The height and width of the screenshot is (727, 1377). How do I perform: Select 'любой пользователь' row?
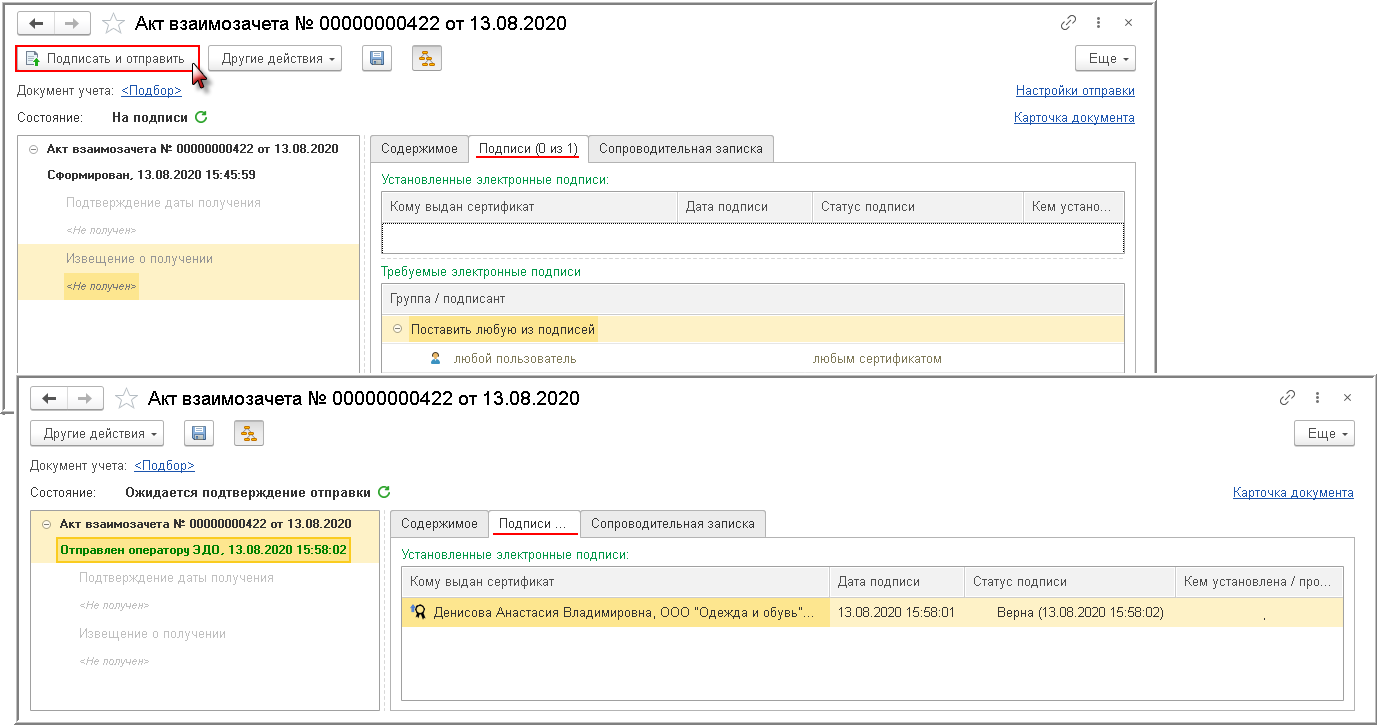753,359
